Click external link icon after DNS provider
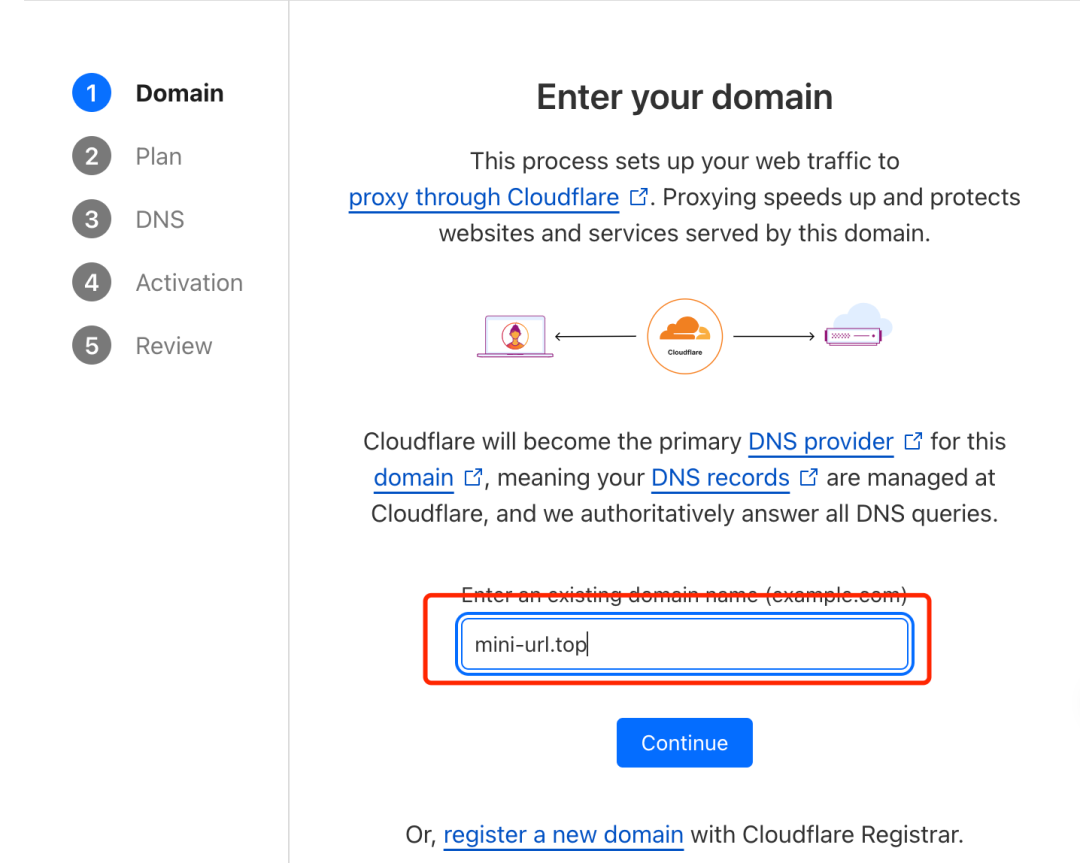This screenshot has width=1080, height=863. [913, 441]
